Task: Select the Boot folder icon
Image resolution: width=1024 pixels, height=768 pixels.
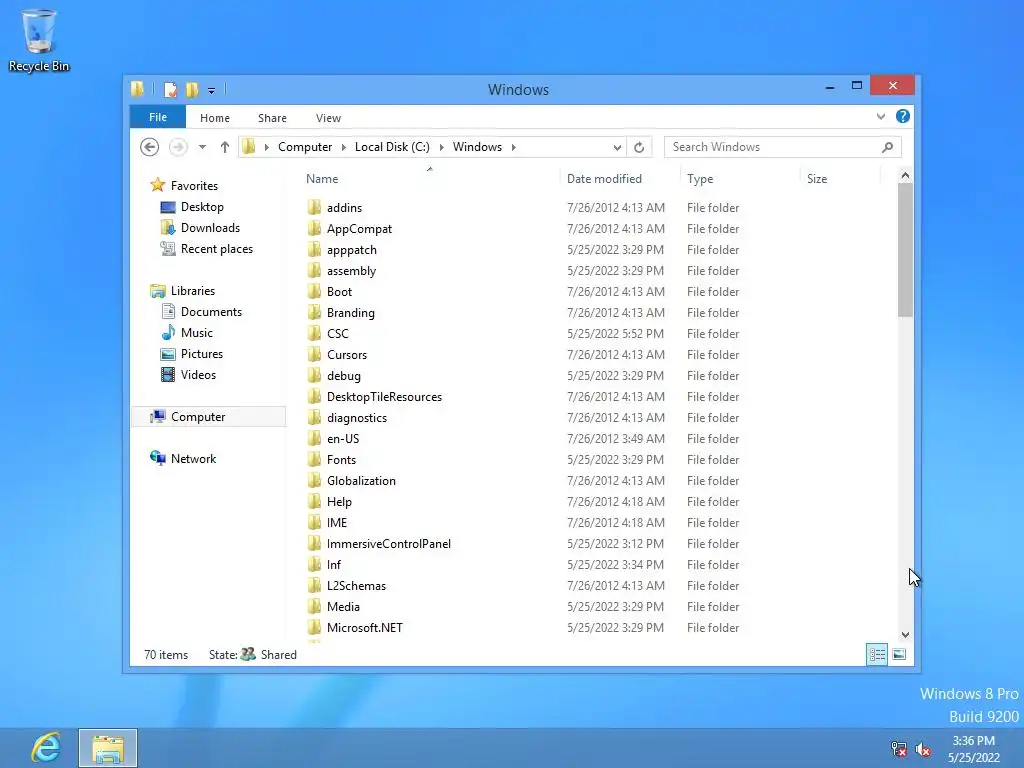Action: coord(315,291)
